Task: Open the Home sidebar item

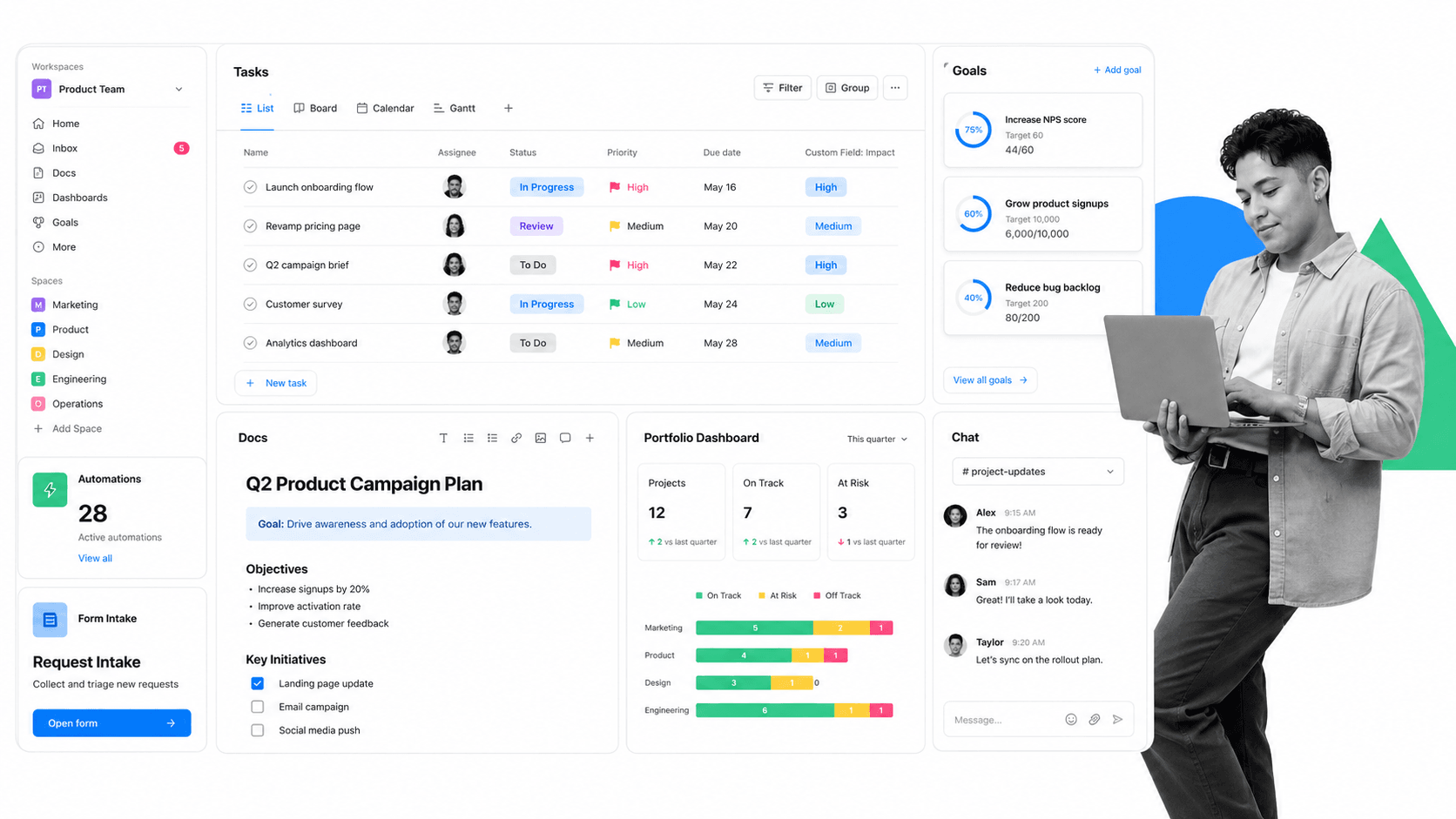Action: tap(56, 124)
